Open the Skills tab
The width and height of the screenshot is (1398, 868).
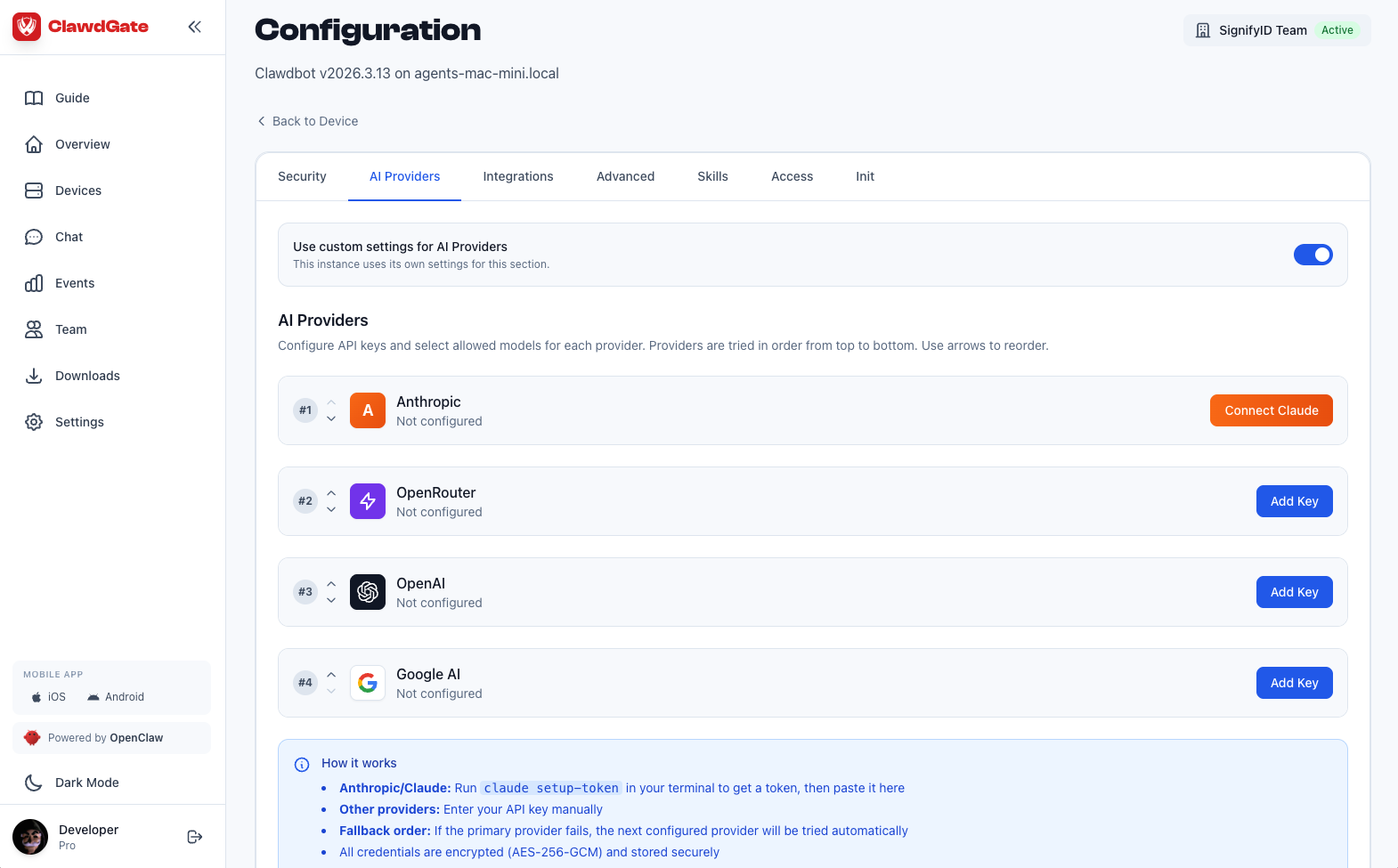(712, 176)
